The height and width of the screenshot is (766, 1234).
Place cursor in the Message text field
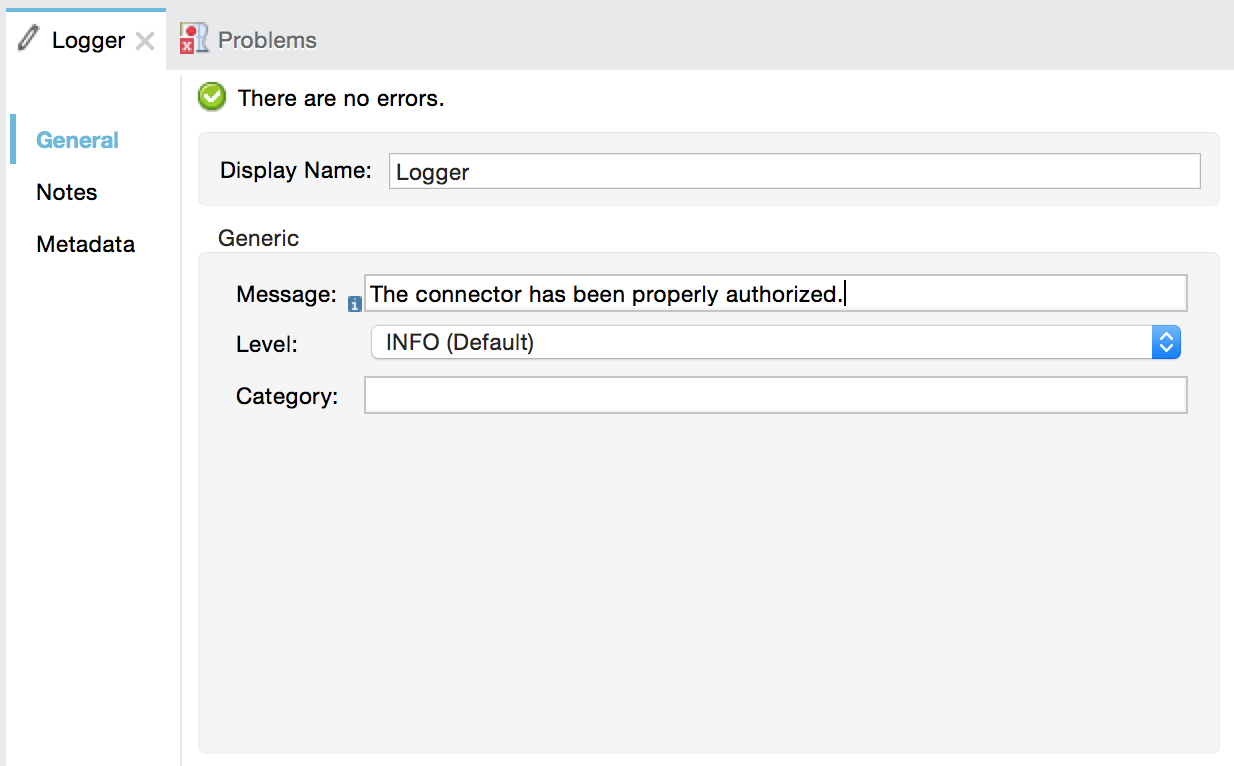tap(700, 292)
